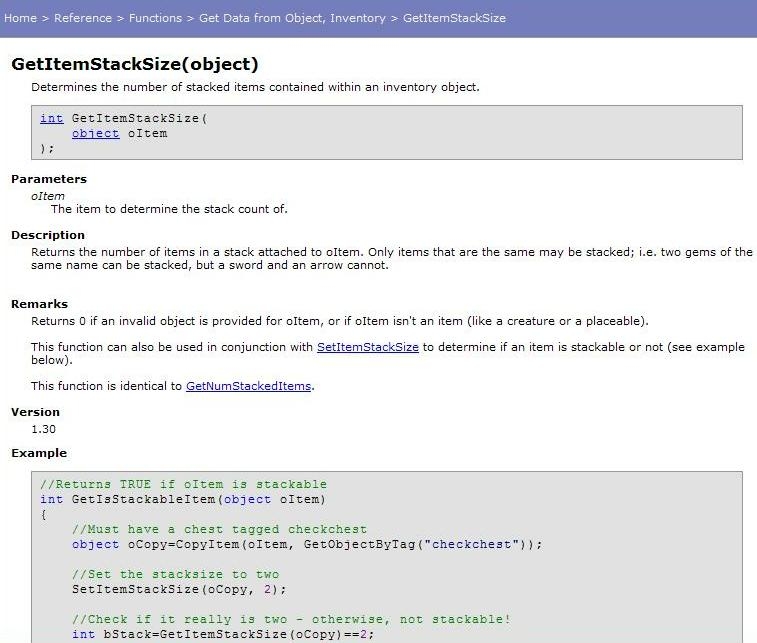Open the SetItemStackSize link in Remarks
757x643 pixels.
click(x=369, y=347)
